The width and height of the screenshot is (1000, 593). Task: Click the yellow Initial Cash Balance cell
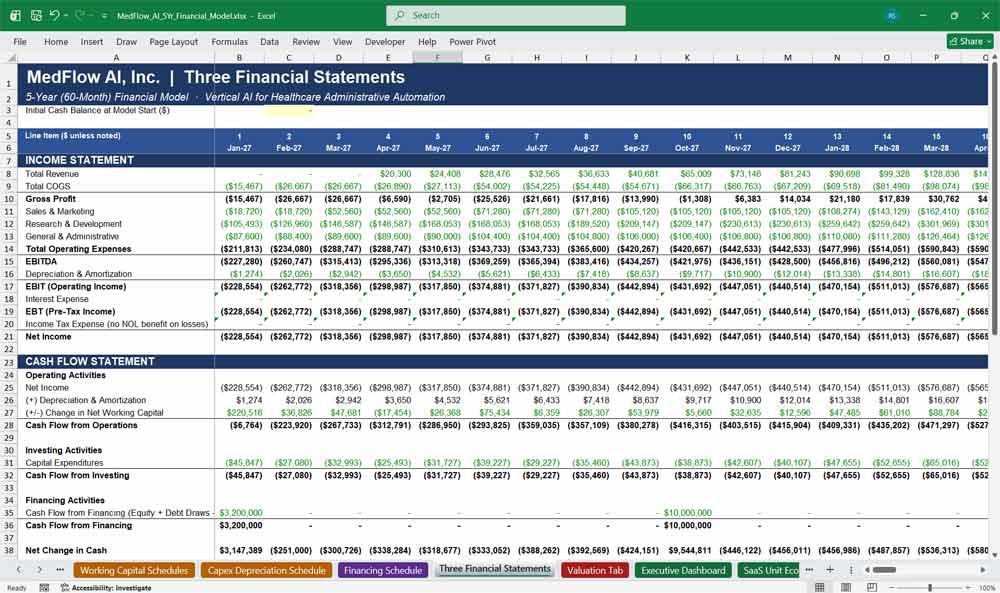(289, 110)
